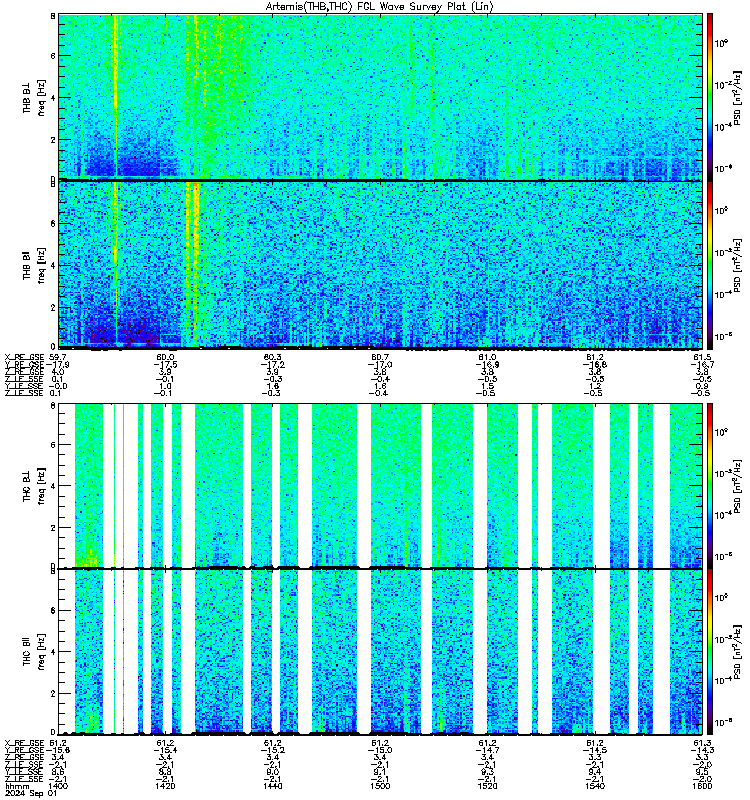This screenshot has width=750, height=800.
Task: Click the Y_RE_GSE value -17.5
Action: tap(165, 365)
